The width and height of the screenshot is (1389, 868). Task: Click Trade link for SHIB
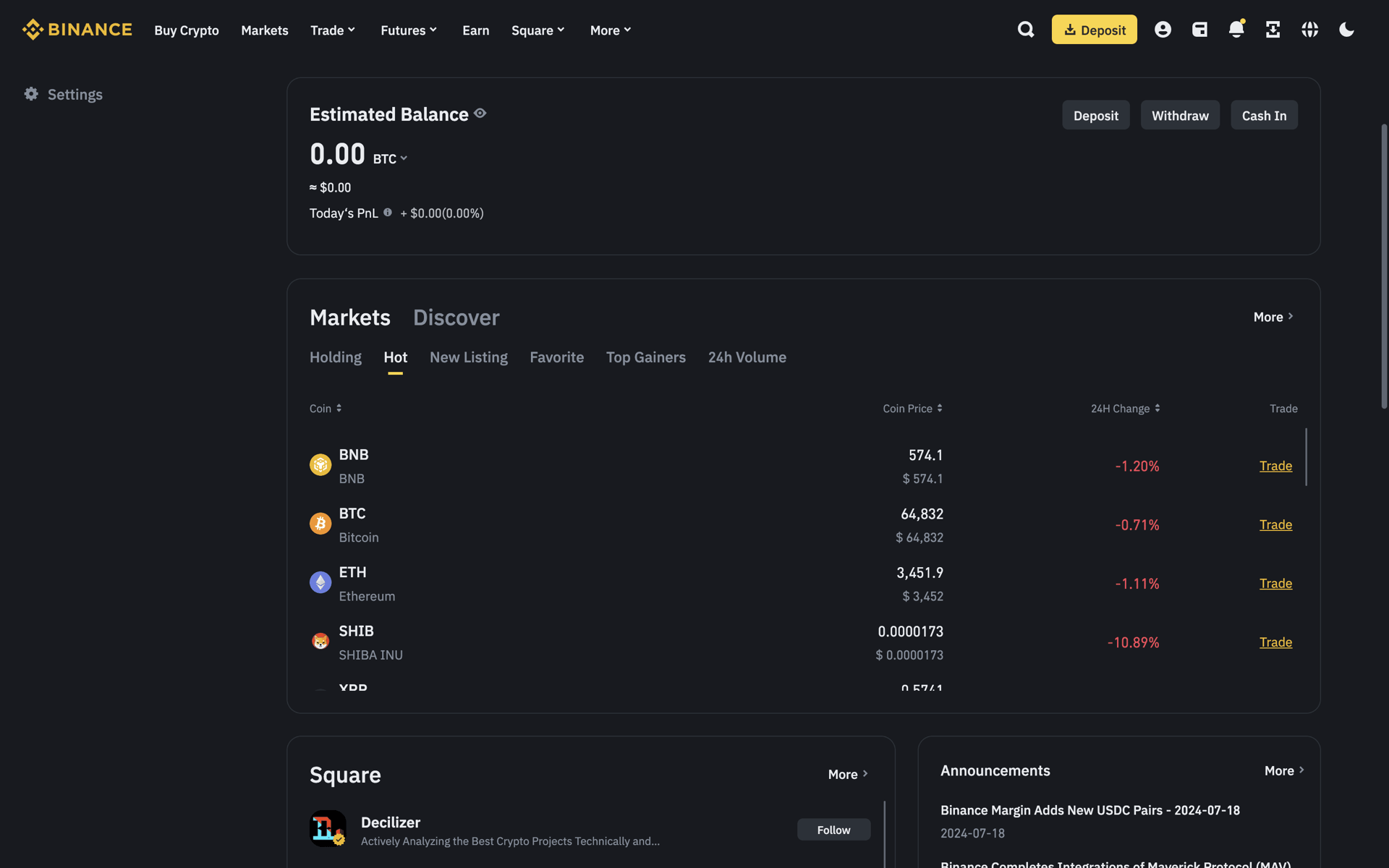pyautogui.click(x=1275, y=642)
